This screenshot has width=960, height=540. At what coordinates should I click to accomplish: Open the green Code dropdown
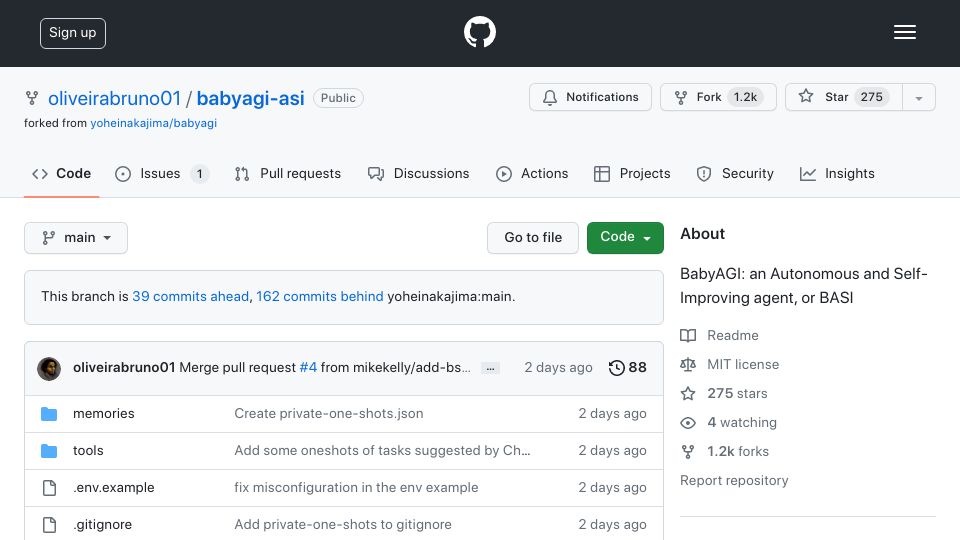[625, 238]
